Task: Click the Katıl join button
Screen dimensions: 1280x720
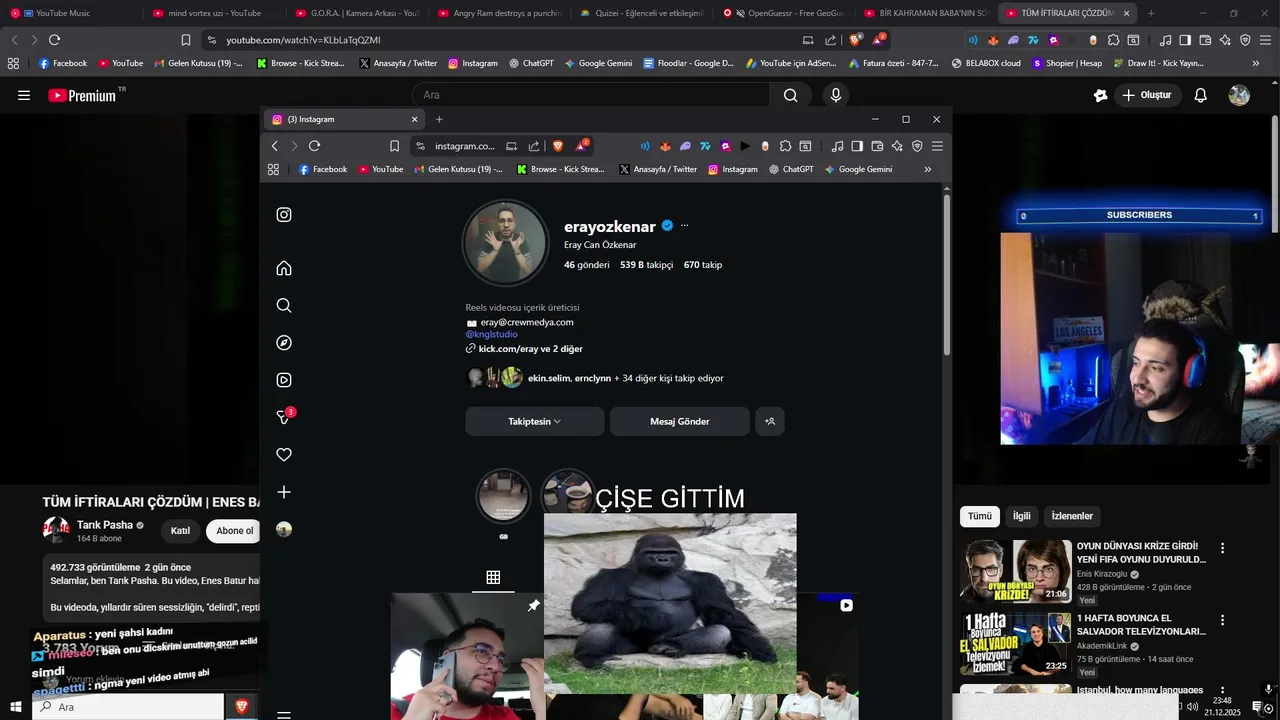Action: [180, 531]
